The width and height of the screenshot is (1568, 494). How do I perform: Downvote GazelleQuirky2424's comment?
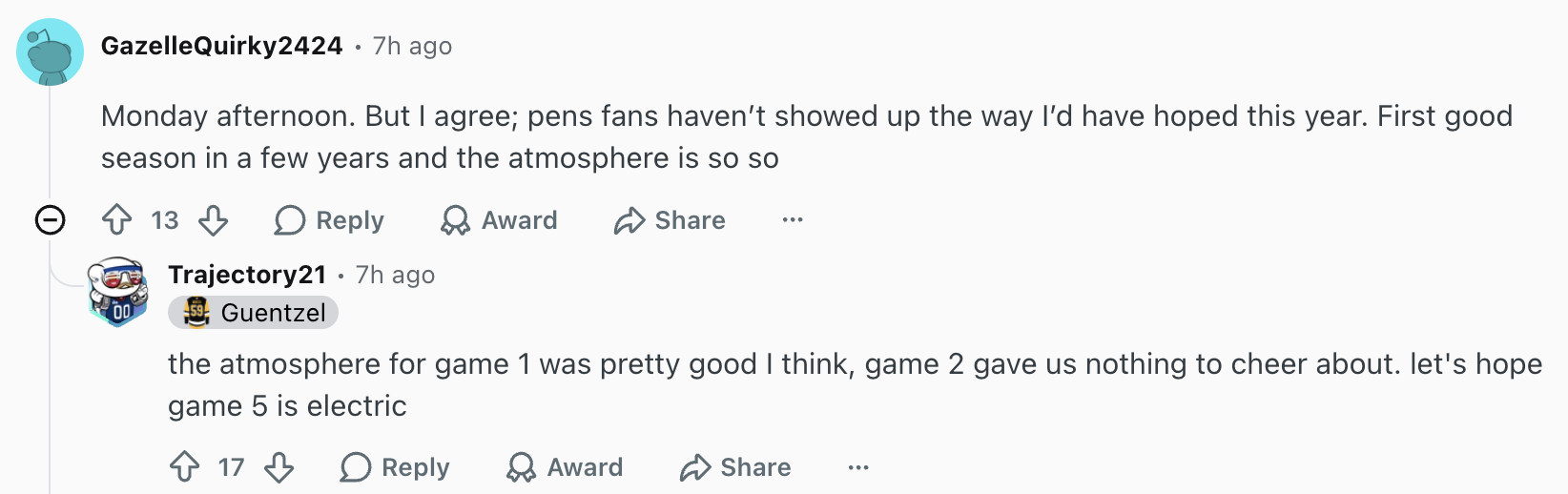[x=214, y=220]
